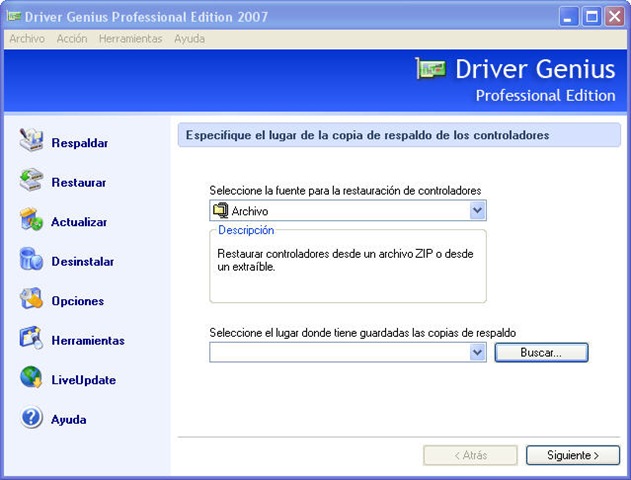
Task: Click the Respaldar backup icon
Action: [31, 140]
